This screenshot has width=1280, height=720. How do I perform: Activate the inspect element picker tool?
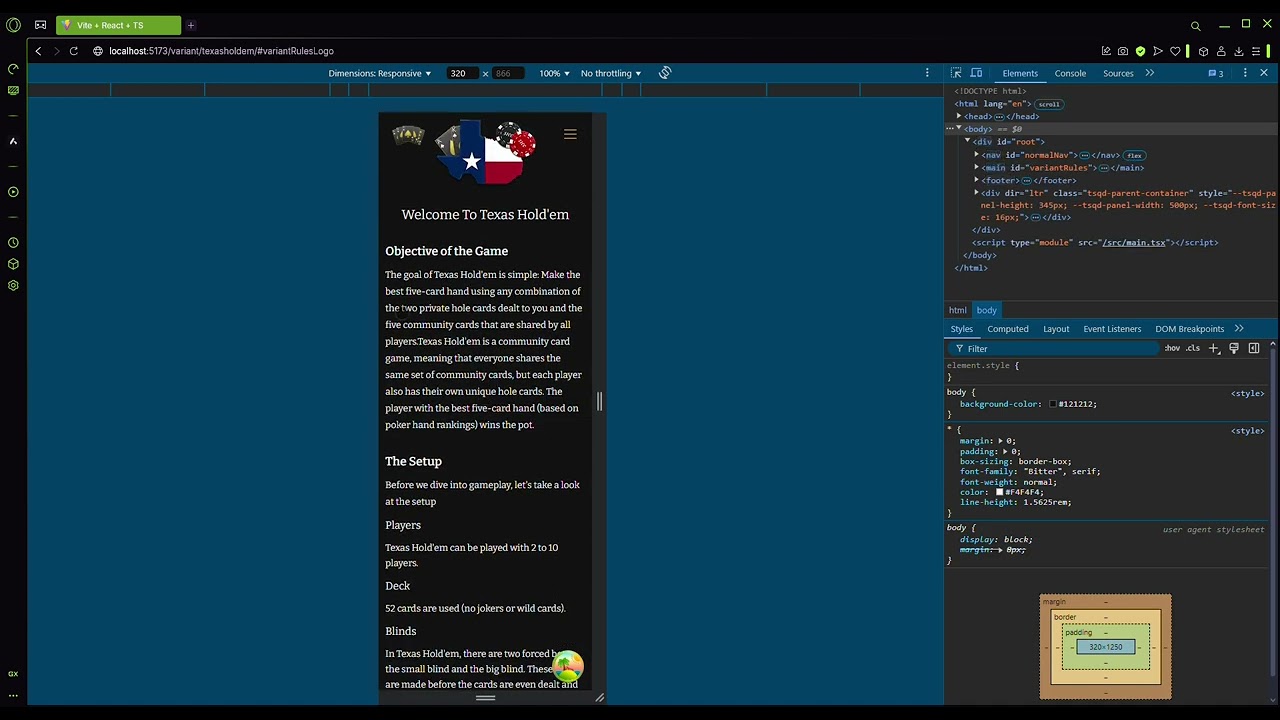click(956, 73)
